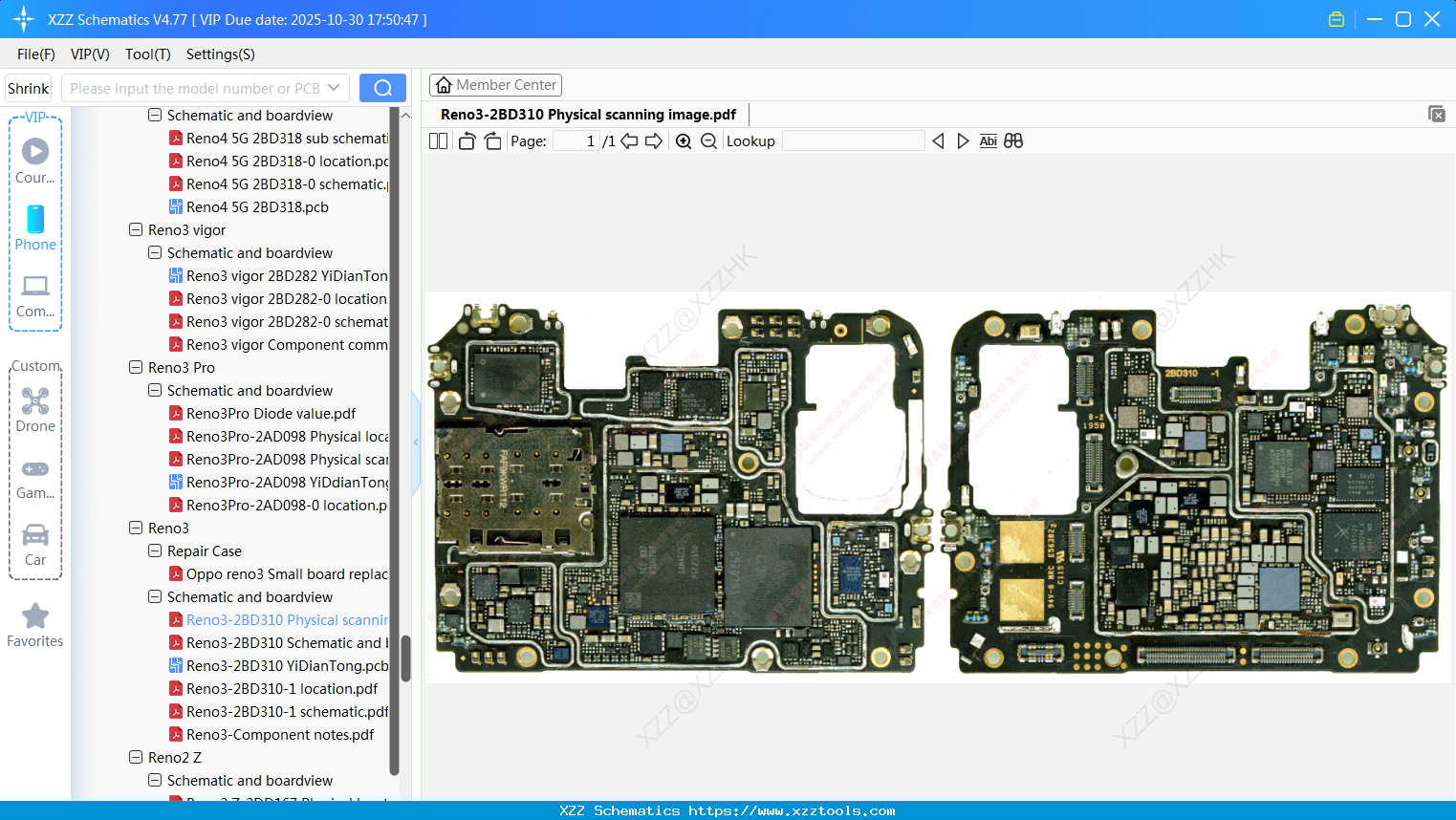
Task: Open the Tool(T) menu
Action: coord(147,54)
